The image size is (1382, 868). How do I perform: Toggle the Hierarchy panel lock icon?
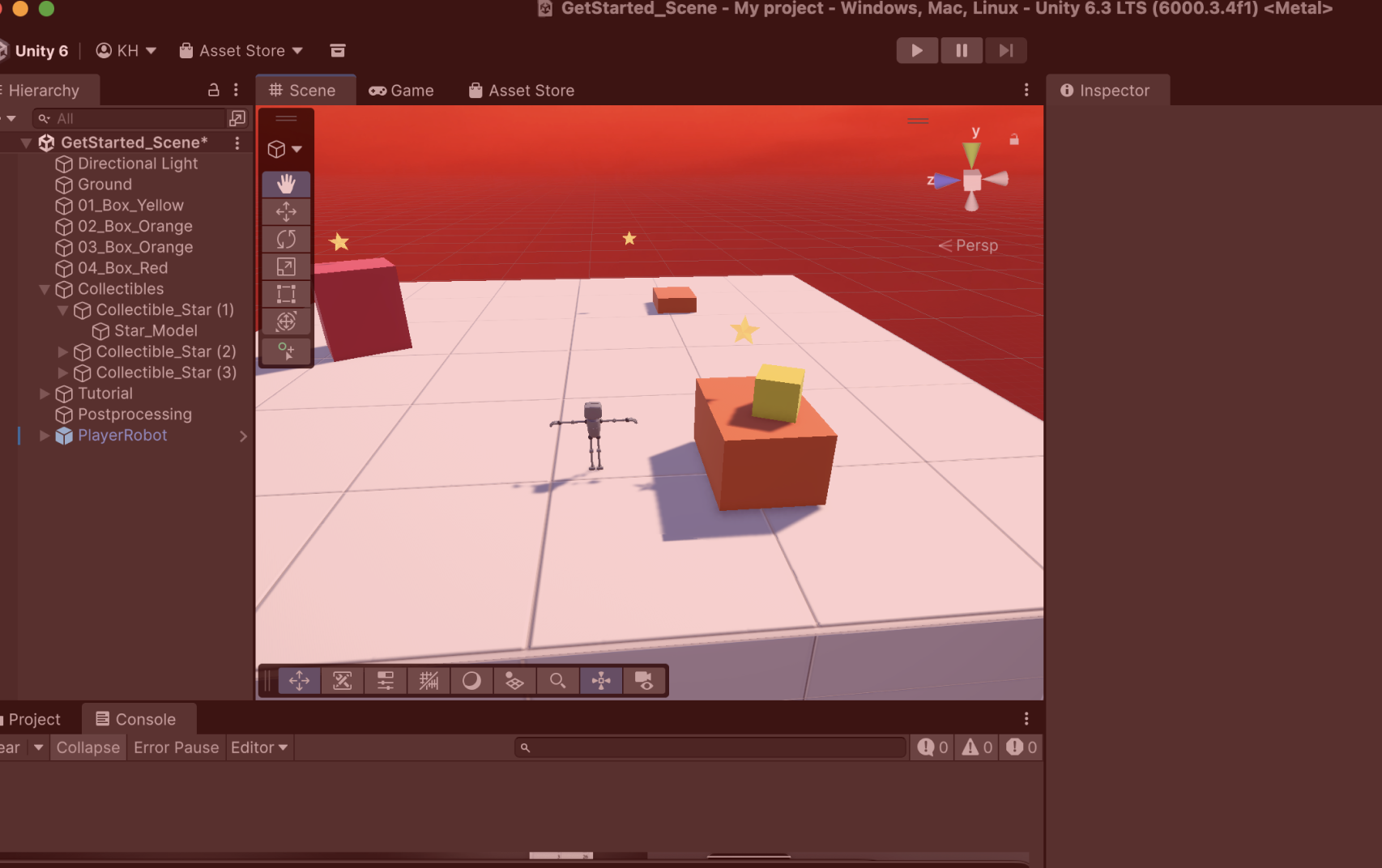pos(214,90)
